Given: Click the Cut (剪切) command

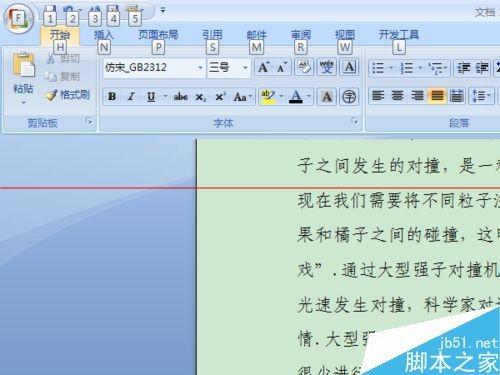Looking at the screenshot, I should [63, 59].
